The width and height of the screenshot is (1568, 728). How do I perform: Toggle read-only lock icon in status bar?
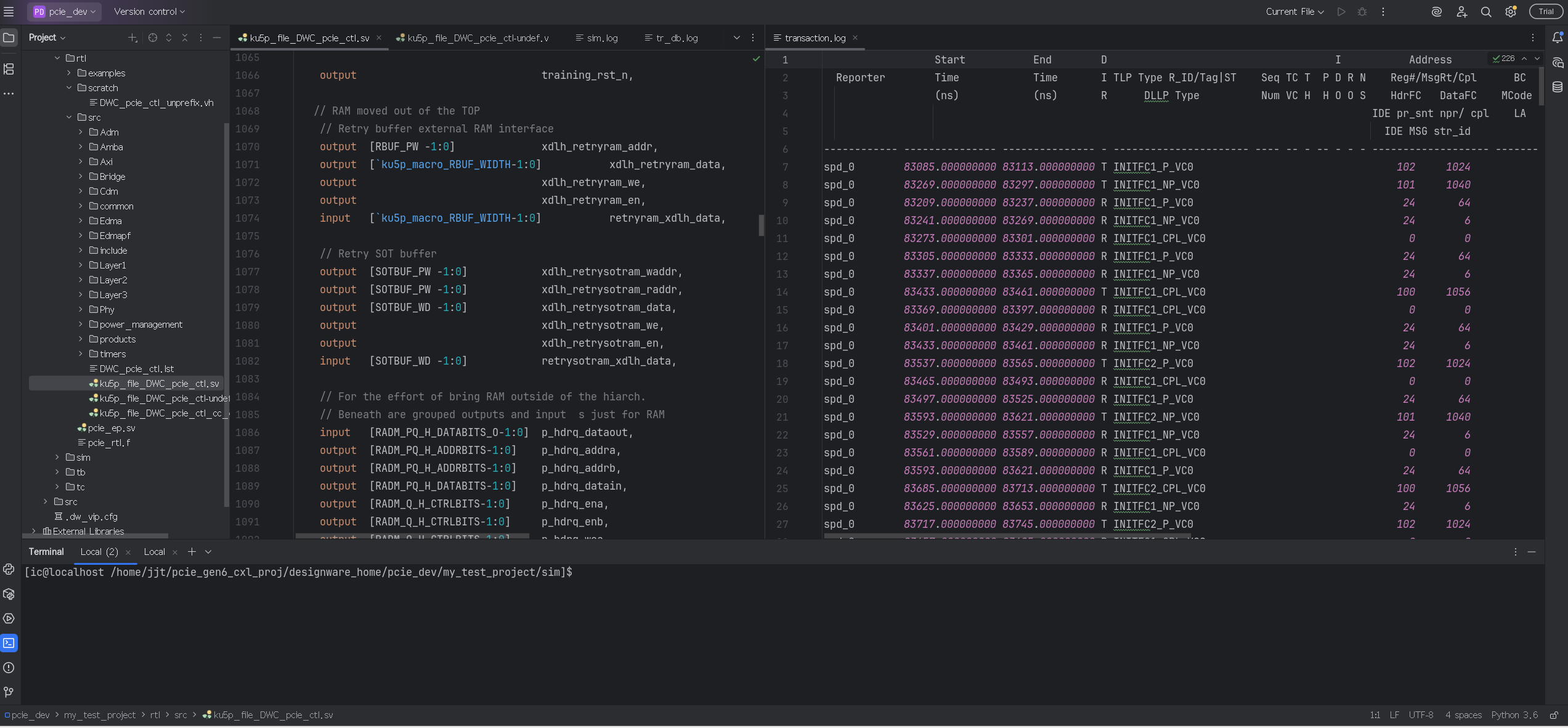point(1554,715)
